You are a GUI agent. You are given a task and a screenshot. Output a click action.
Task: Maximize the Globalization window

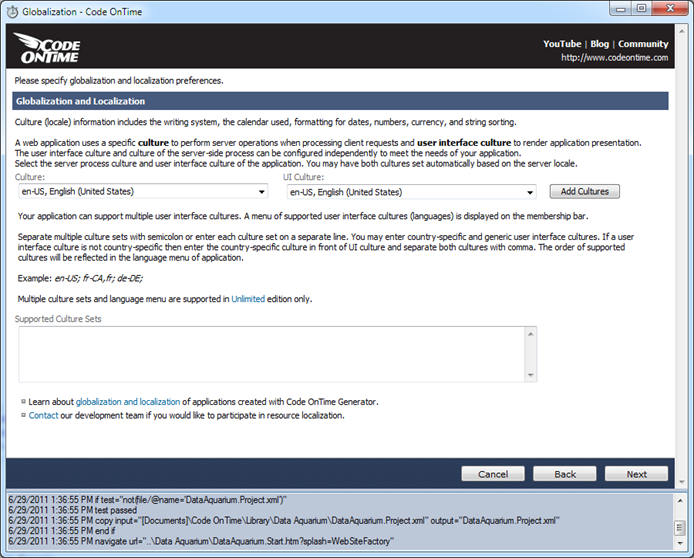click(641, 9)
